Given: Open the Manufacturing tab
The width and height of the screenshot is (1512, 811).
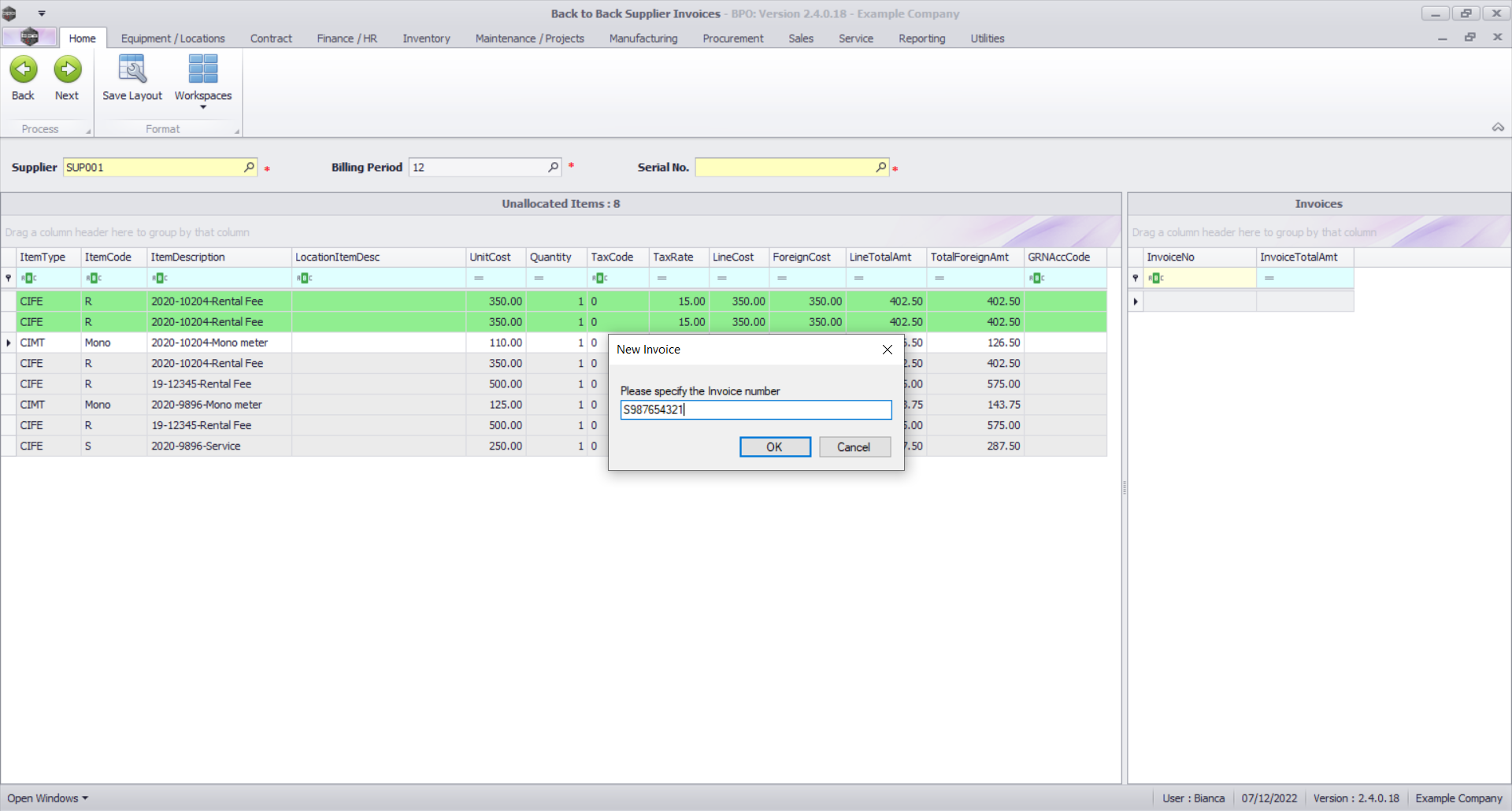Looking at the screenshot, I should click(x=643, y=39).
